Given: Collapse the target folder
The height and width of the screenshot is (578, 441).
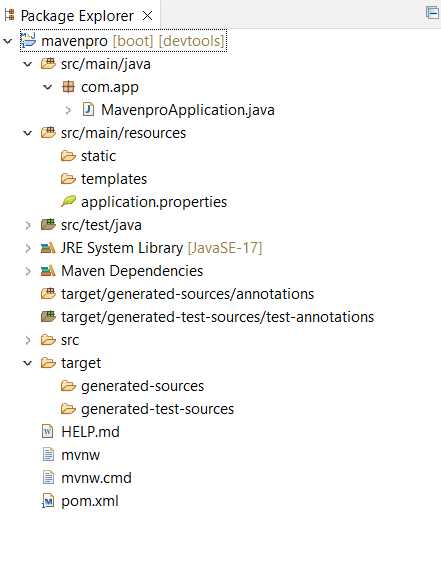Looking at the screenshot, I should pos(28,363).
